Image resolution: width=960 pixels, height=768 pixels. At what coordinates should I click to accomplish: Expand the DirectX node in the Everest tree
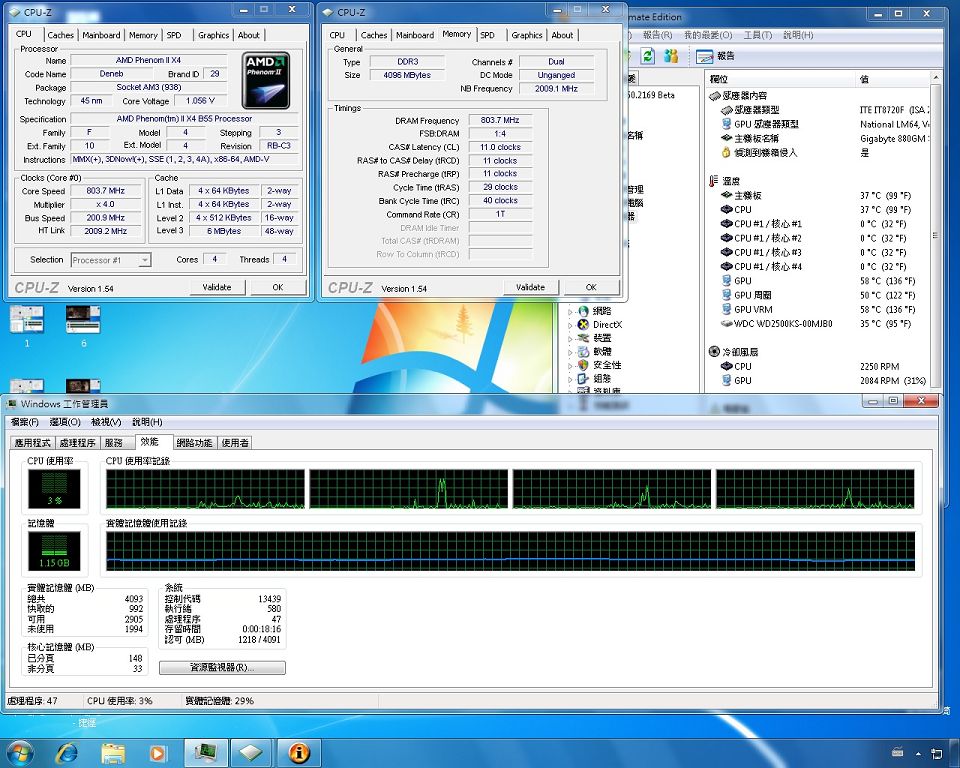click(x=571, y=325)
